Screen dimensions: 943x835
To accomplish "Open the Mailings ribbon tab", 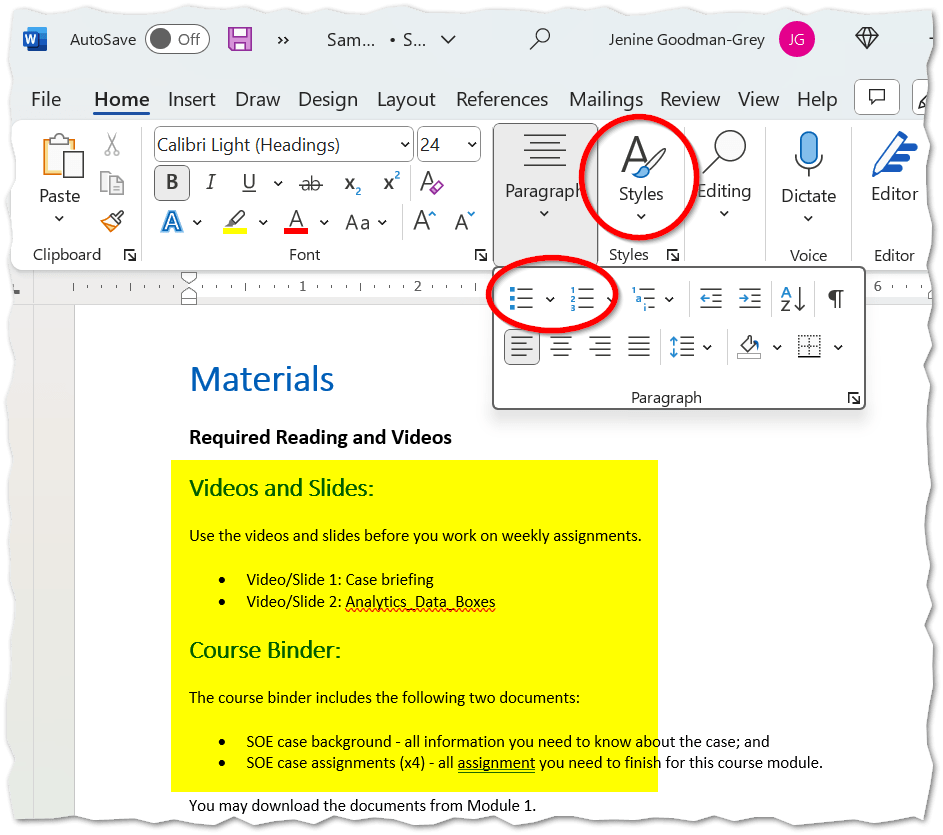I will pyautogui.click(x=605, y=99).
